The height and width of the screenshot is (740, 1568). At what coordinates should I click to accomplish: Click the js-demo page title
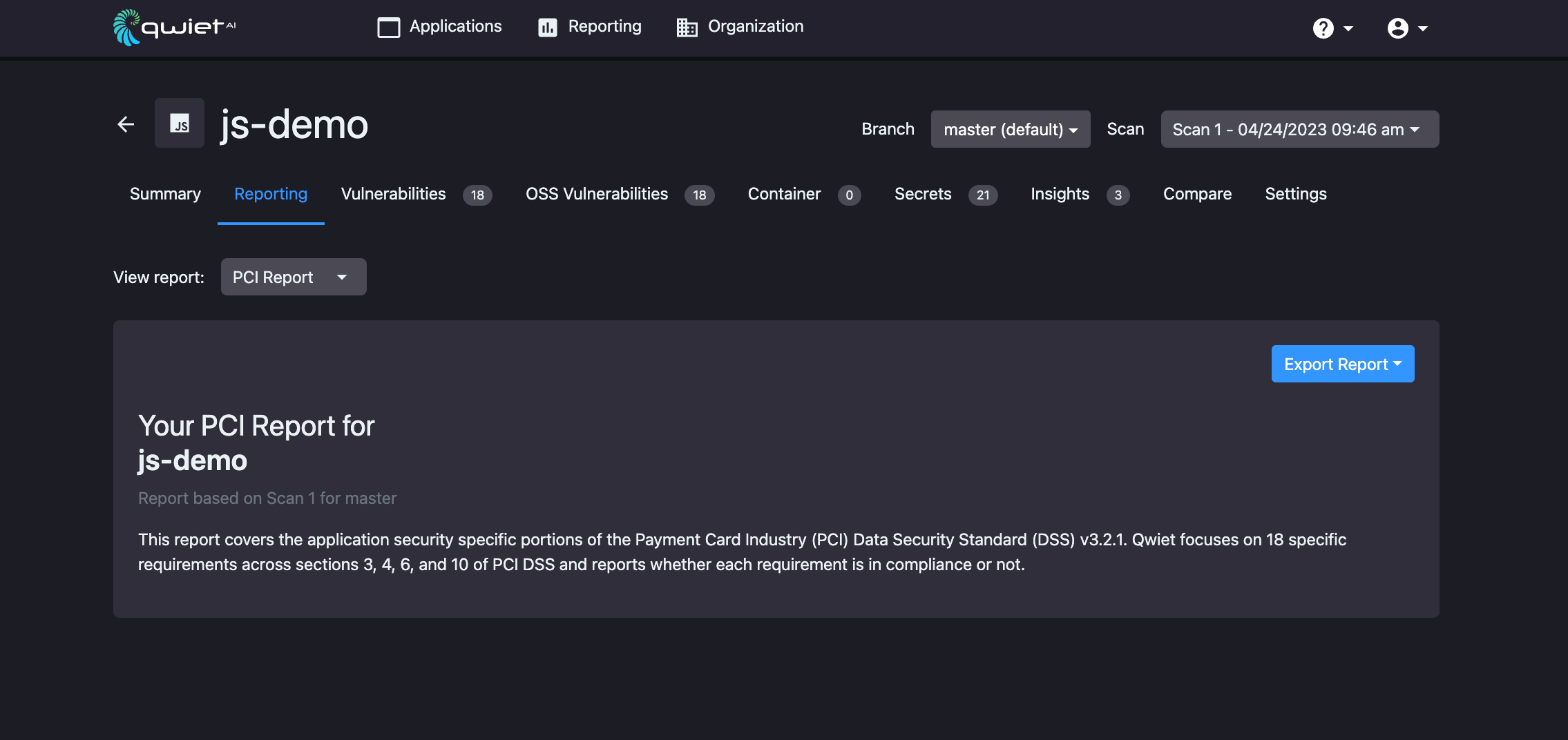tap(294, 124)
